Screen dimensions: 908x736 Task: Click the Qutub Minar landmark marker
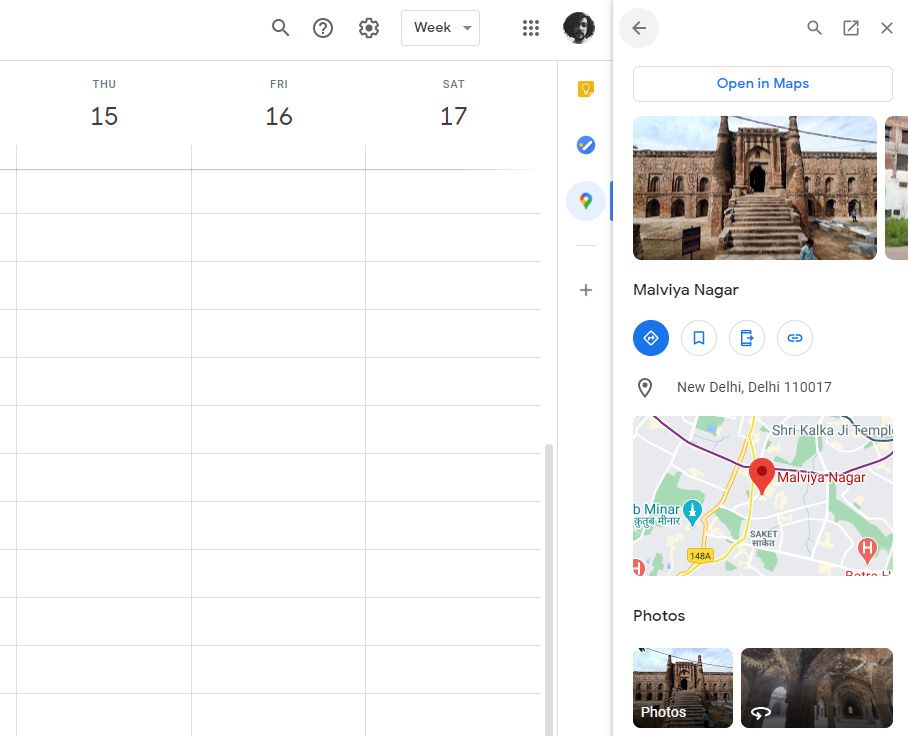[692, 512]
